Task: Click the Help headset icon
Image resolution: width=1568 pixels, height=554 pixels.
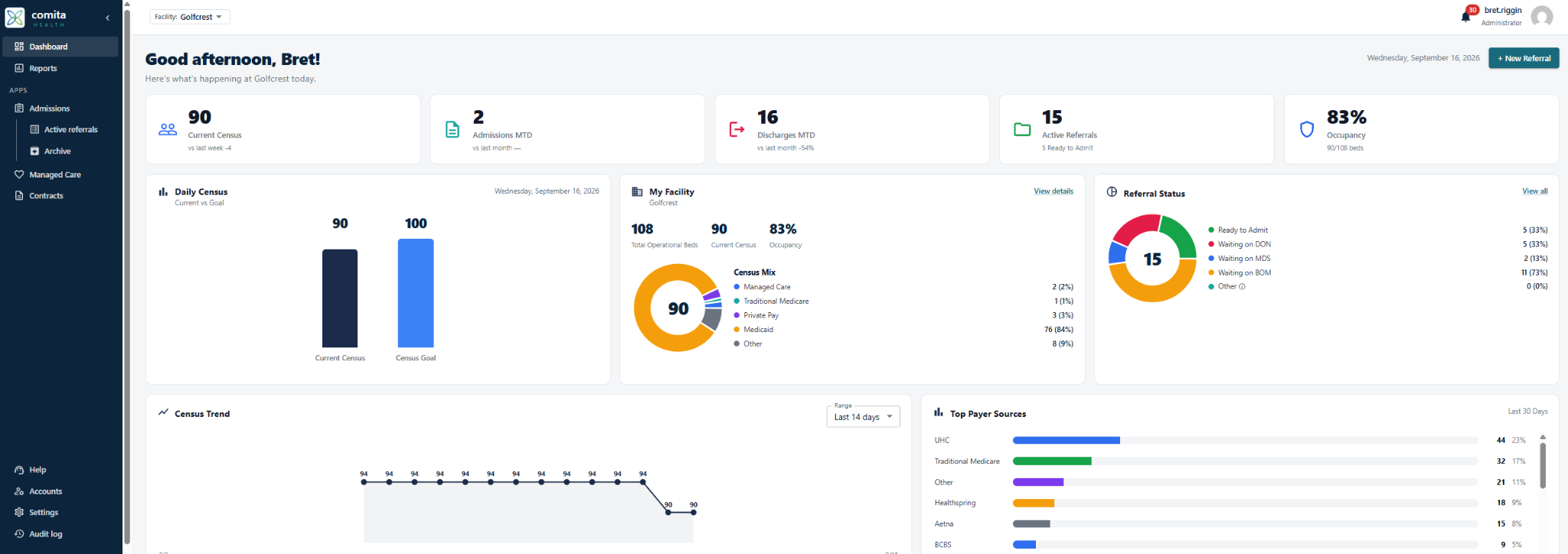Action: [19, 470]
